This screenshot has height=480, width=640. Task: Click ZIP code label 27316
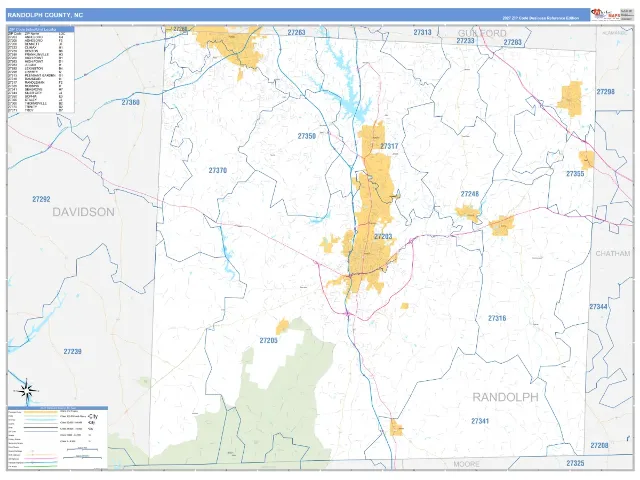click(x=497, y=318)
